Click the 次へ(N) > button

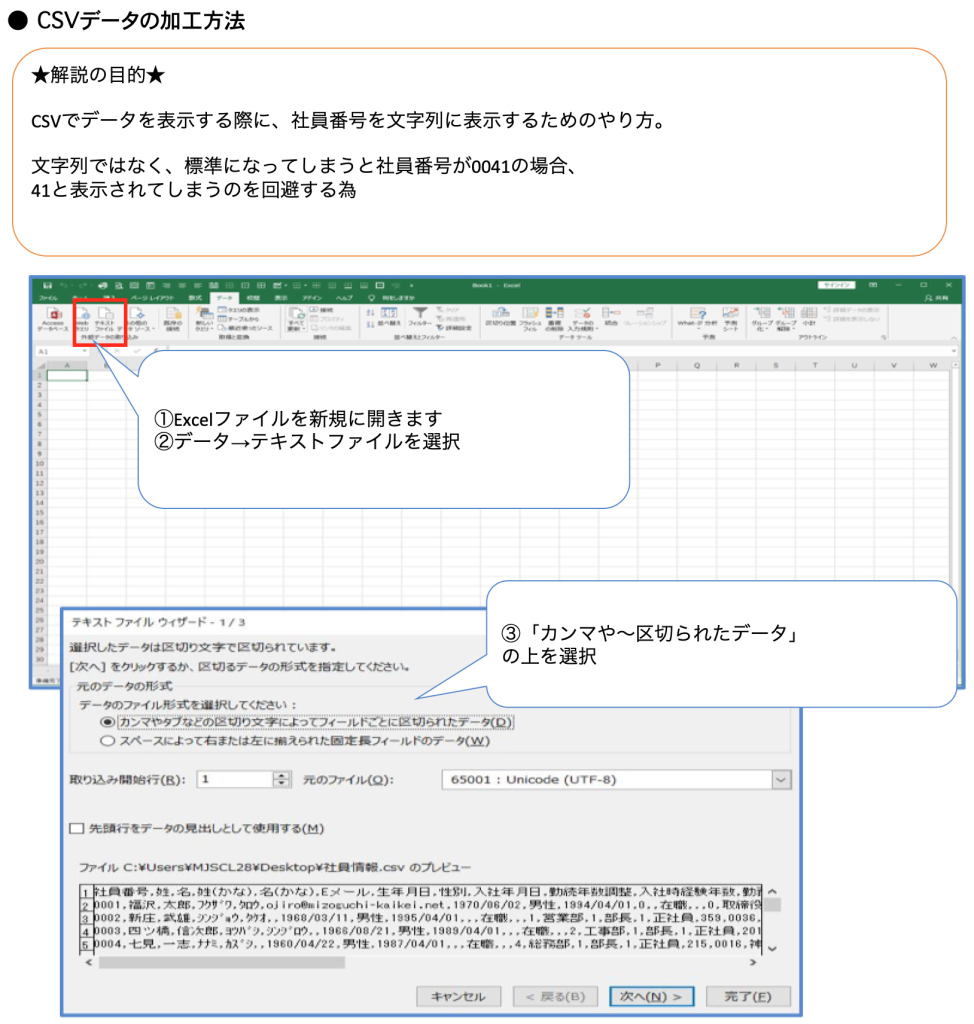[650, 996]
